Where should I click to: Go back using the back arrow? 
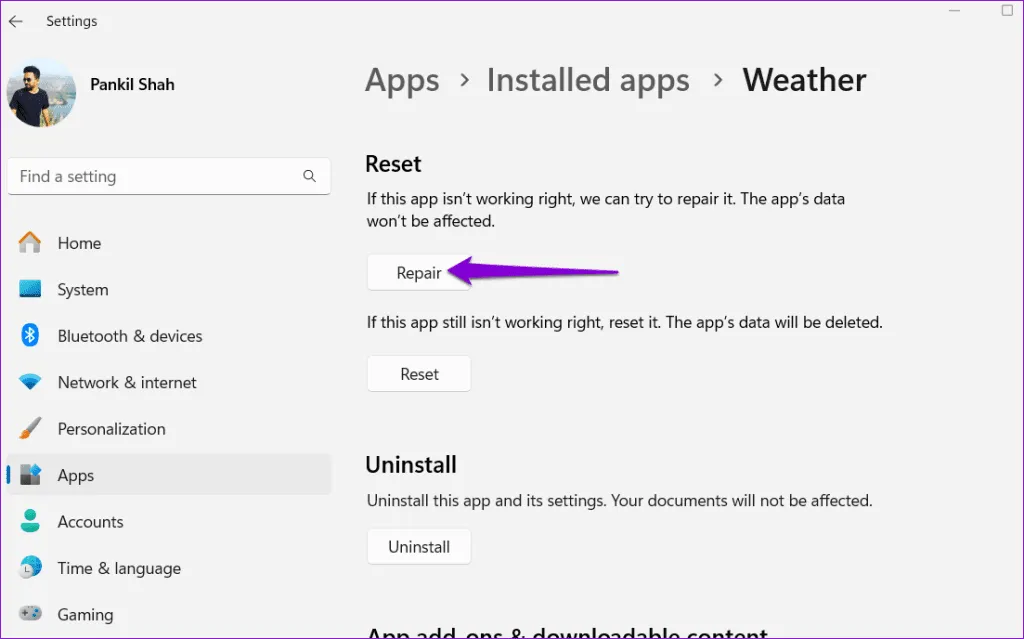[x=16, y=21]
